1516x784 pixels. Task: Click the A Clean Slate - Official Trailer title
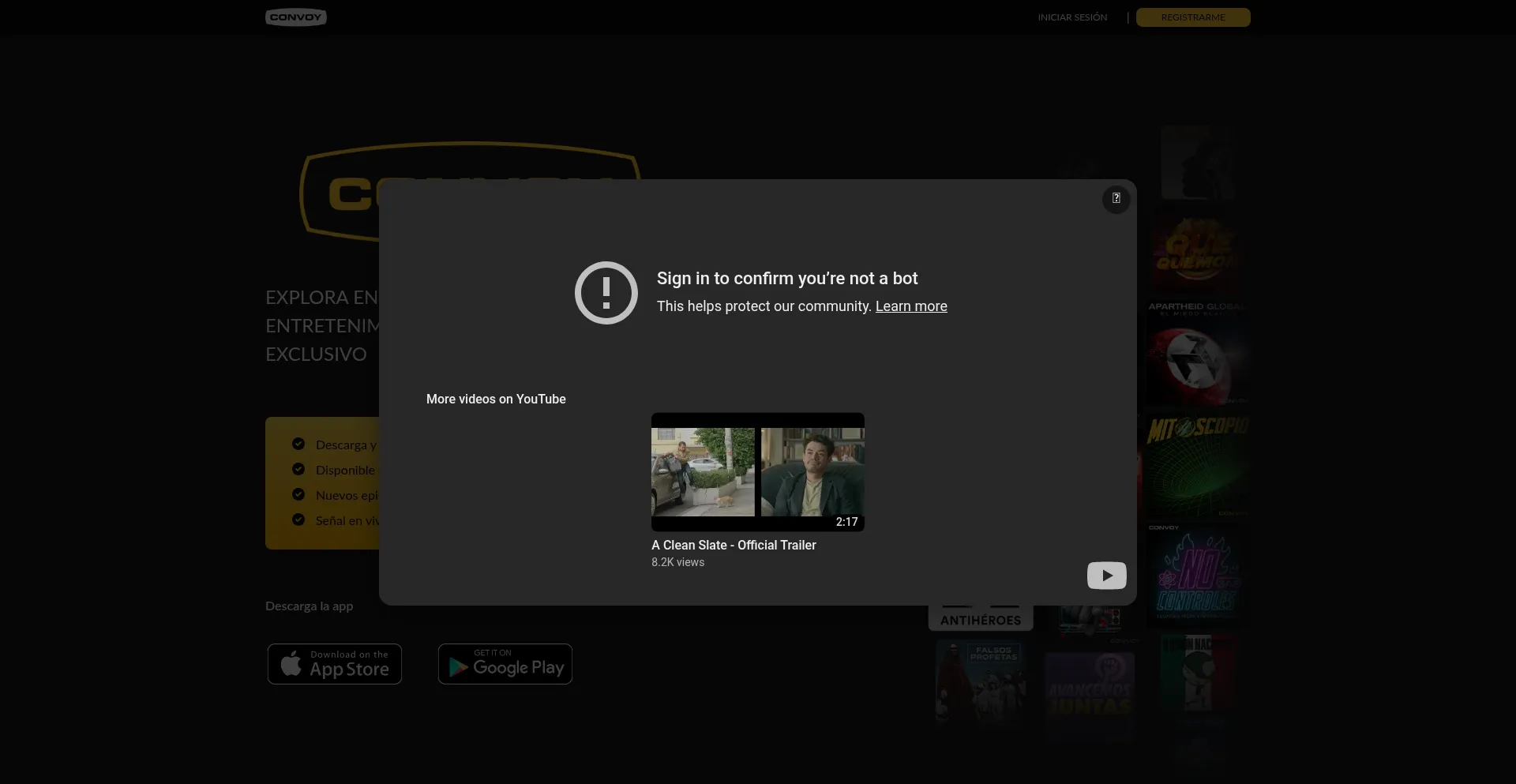point(734,545)
